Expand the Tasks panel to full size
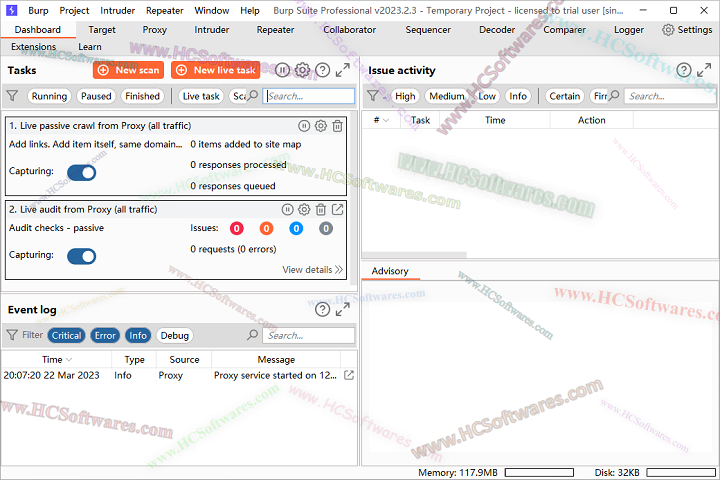 pos(343,70)
